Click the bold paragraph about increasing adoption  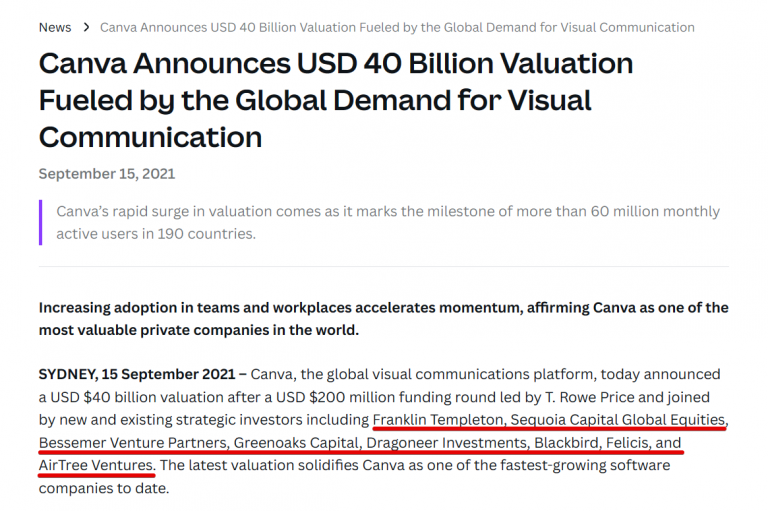pyautogui.click(x=383, y=318)
